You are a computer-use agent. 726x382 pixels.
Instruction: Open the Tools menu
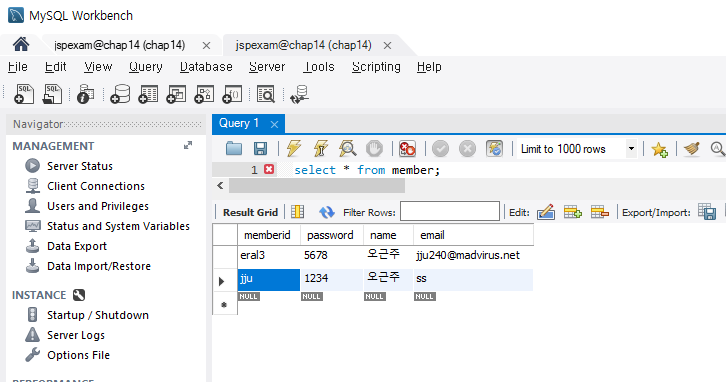tap(319, 67)
